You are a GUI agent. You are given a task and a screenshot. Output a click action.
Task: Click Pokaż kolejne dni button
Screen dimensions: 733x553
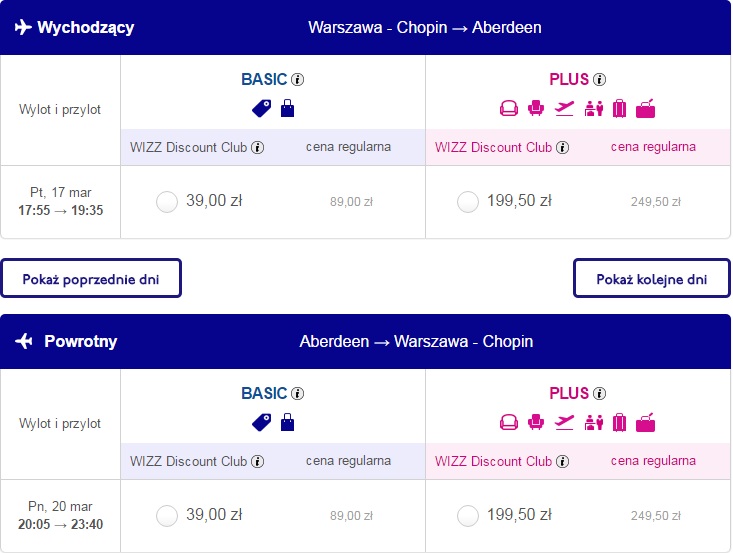(652, 279)
